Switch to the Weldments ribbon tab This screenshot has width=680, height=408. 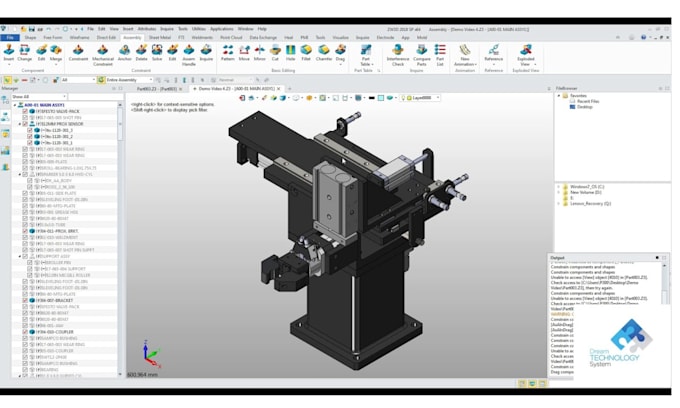[202, 38]
